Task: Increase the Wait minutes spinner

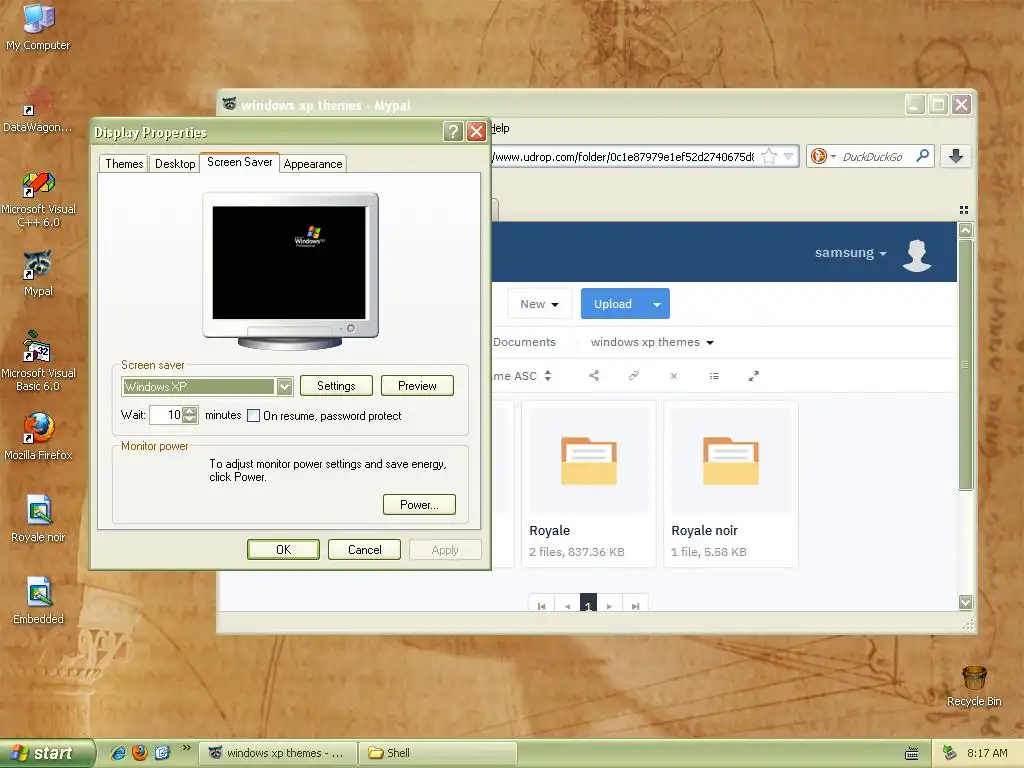Action: (x=189, y=411)
